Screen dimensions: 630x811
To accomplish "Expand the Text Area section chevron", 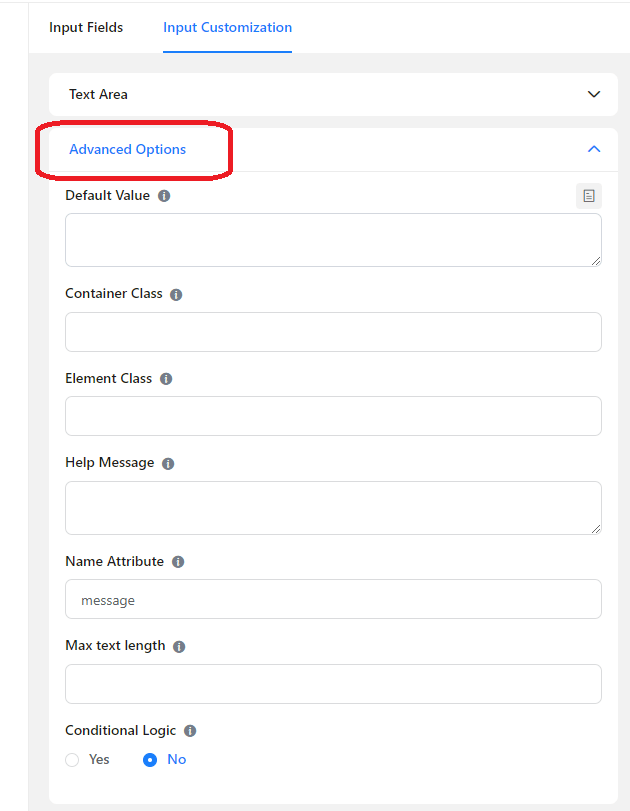I will (594, 94).
